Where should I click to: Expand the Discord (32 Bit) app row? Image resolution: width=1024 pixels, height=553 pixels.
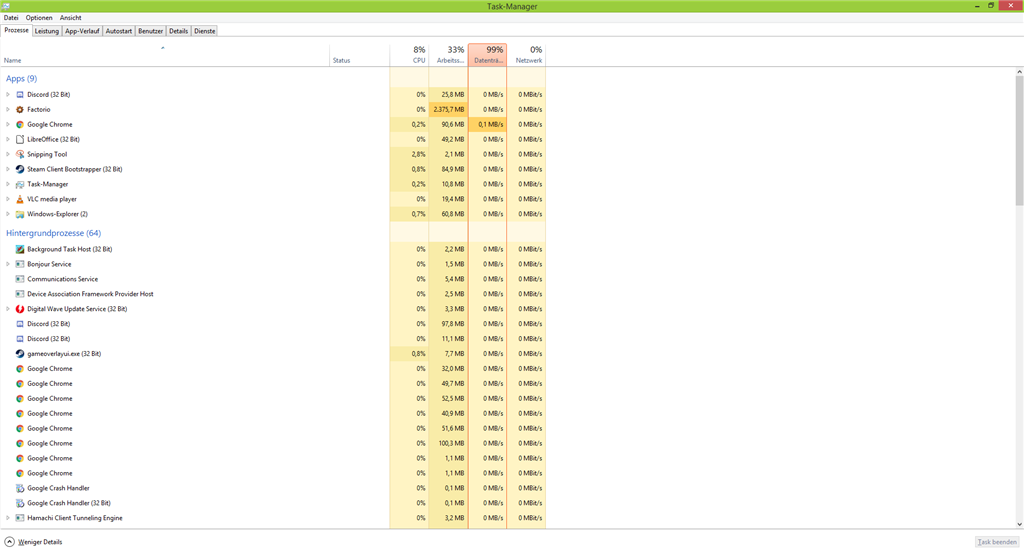[8, 95]
